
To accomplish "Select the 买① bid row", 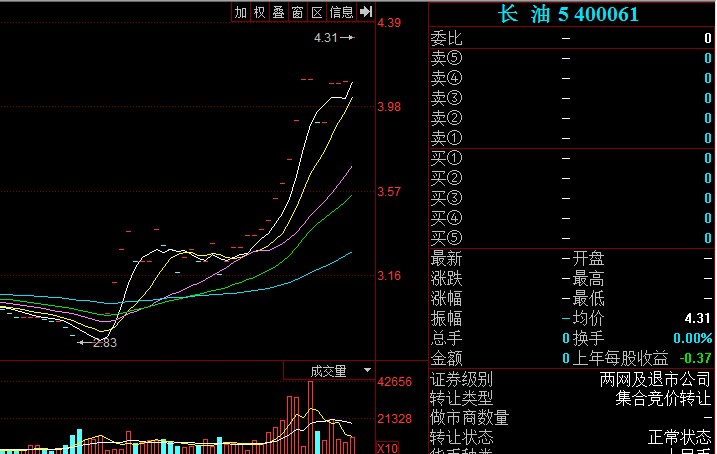I will [570, 158].
